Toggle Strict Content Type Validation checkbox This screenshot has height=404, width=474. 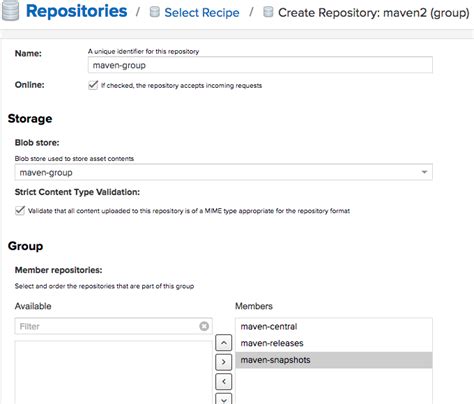coord(20,210)
